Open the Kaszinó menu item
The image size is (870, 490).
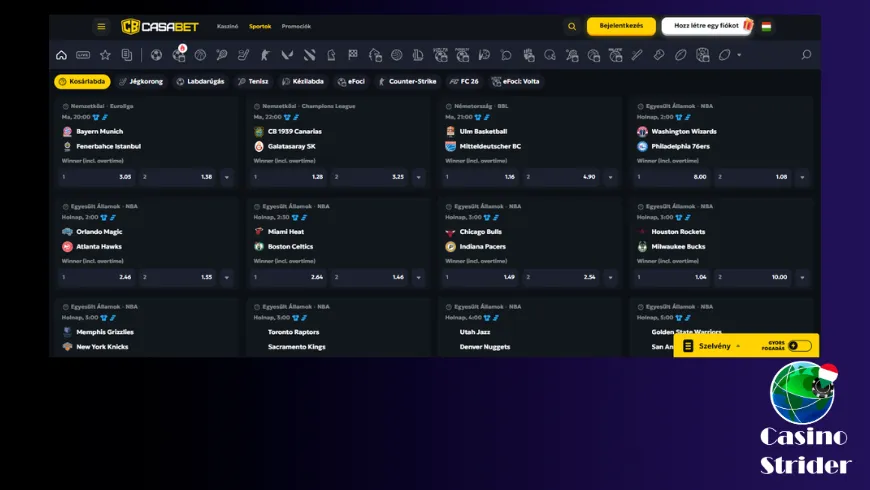pos(228,27)
